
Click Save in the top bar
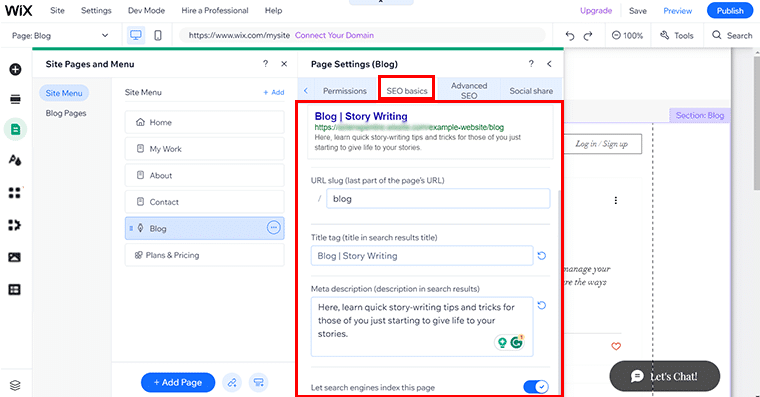pyautogui.click(x=638, y=11)
